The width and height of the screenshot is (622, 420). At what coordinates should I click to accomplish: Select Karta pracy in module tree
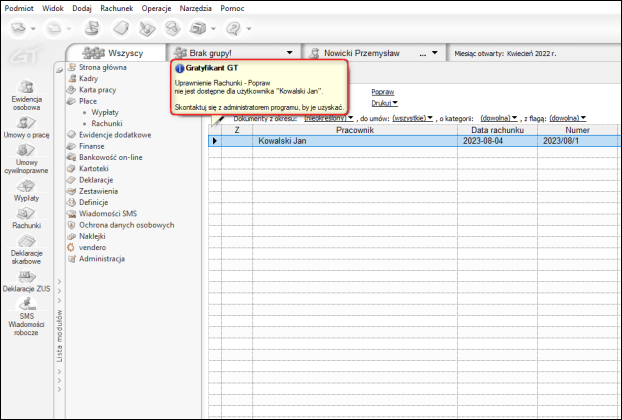click(97, 90)
